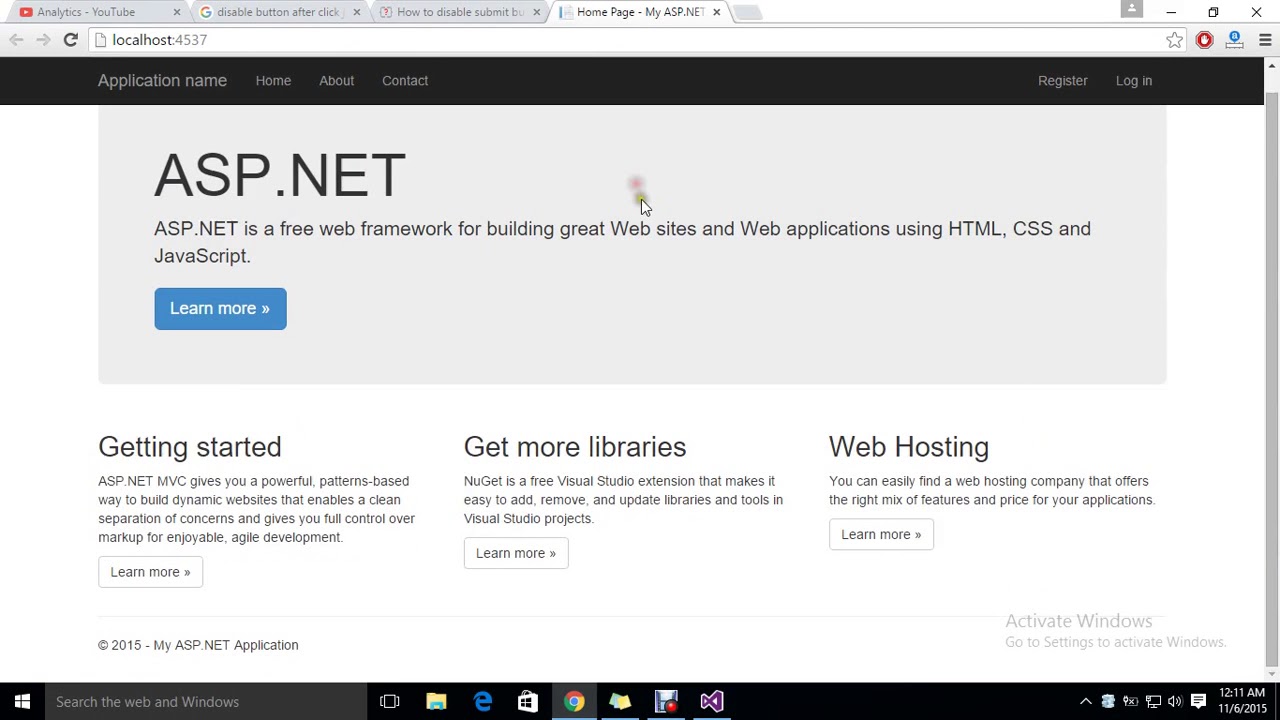1280x720 pixels.
Task: Click Learn more under Web Hosting
Action: (x=881, y=534)
